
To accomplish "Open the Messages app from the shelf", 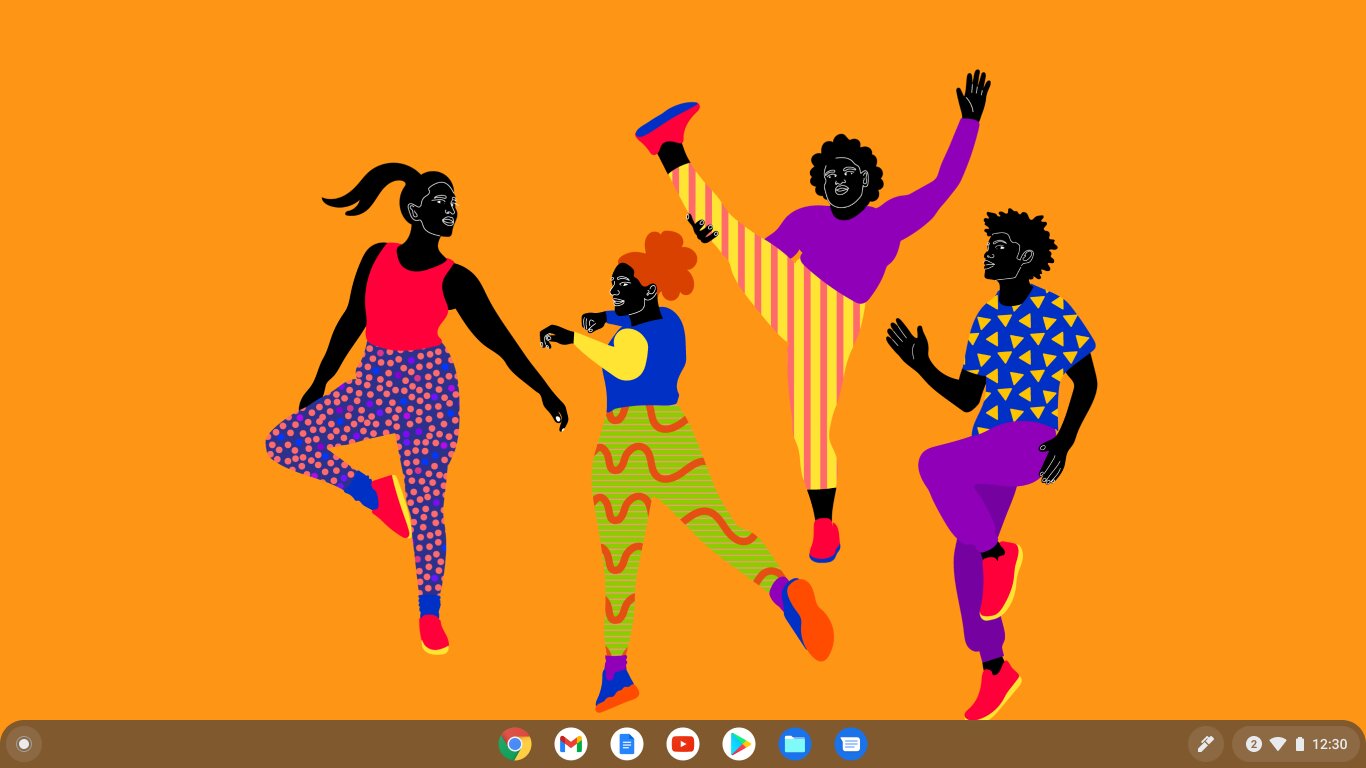I will pos(851,744).
